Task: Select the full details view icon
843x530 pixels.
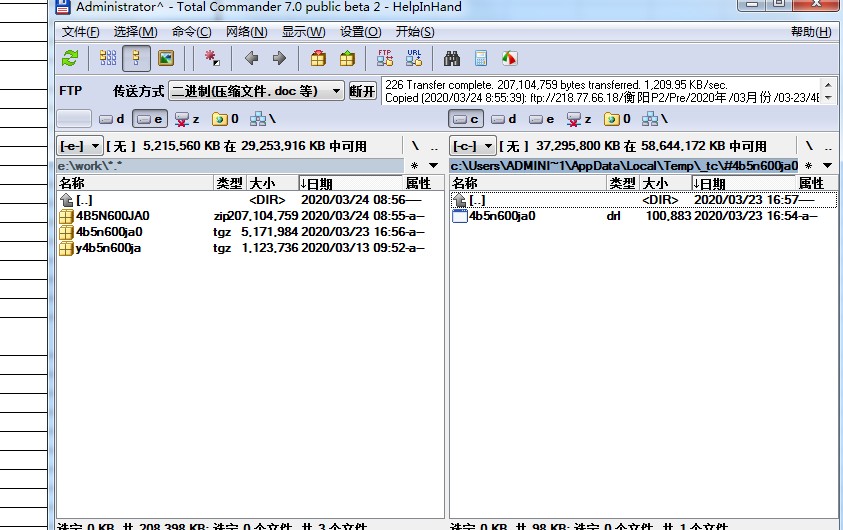Action: tap(136, 58)
